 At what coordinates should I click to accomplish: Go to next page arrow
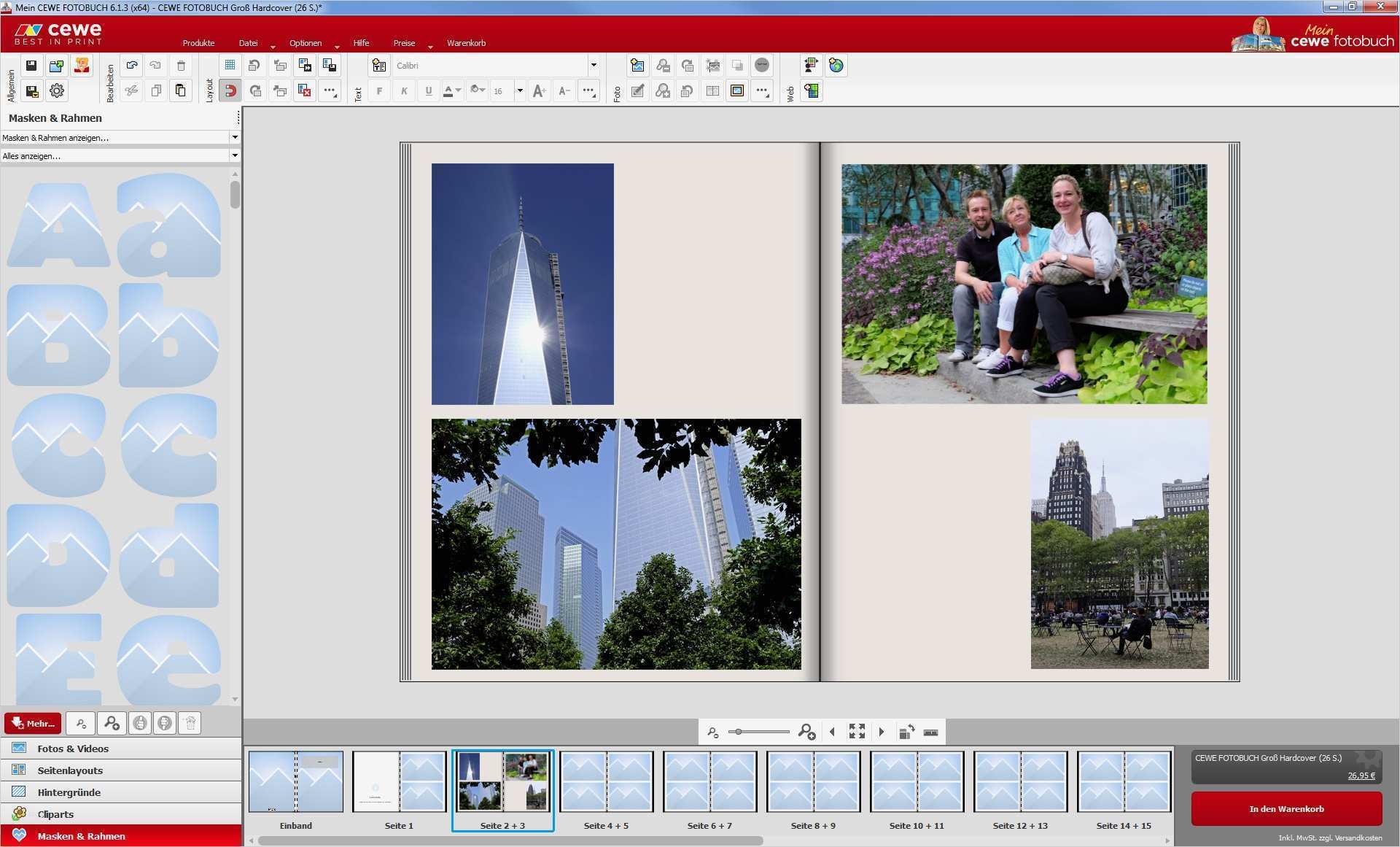[x=882, y=731]
